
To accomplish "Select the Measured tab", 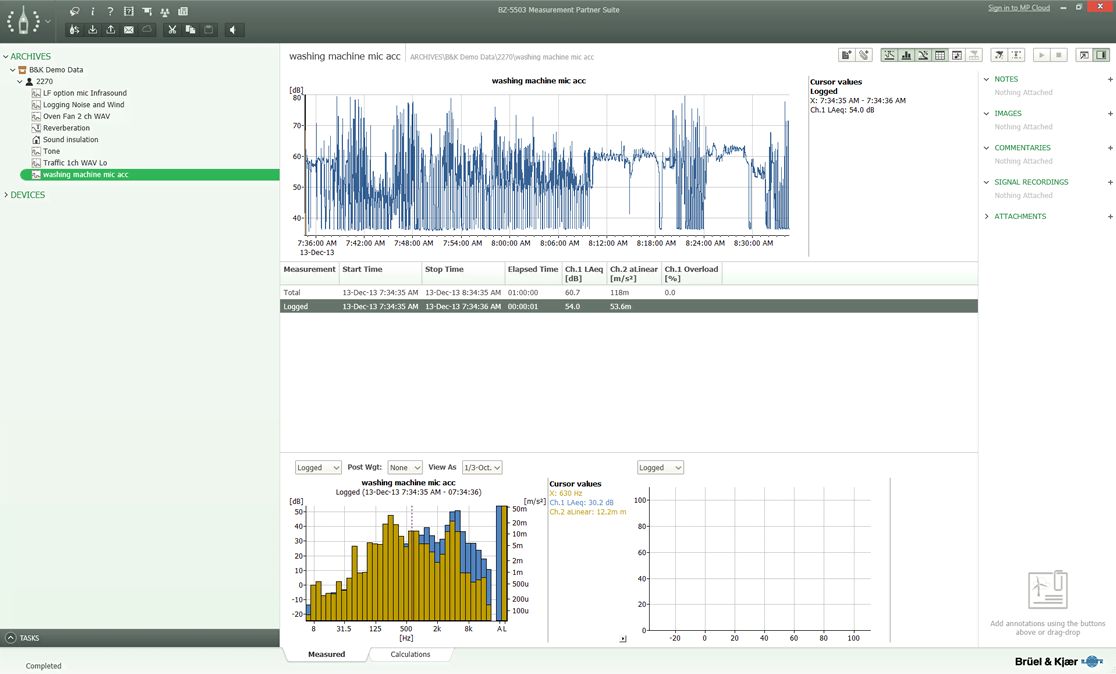I will tap(326, 654).
